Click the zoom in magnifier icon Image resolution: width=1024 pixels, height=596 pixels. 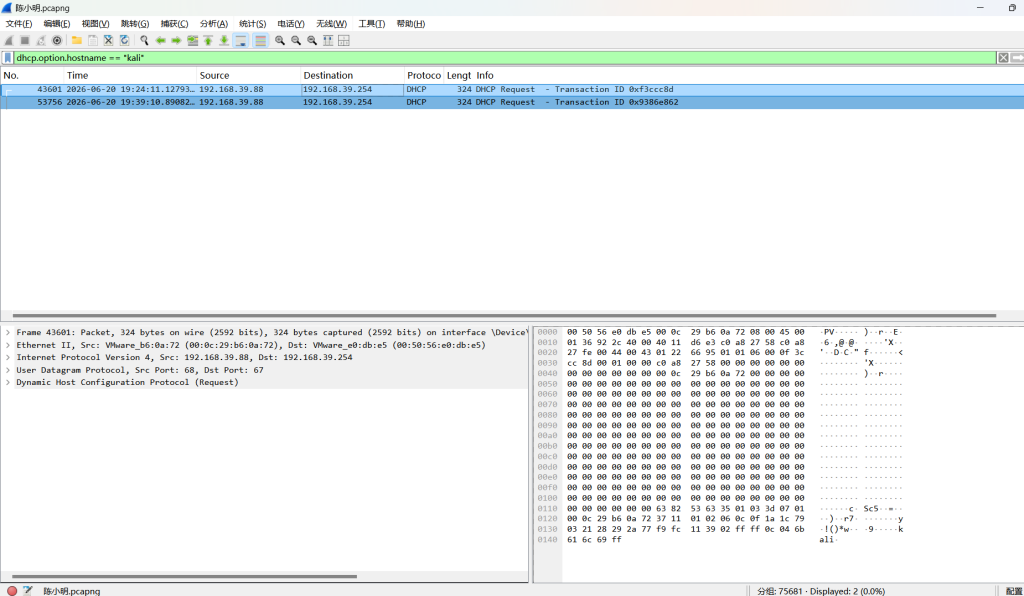pyautogui.click(x=280, y=40)
